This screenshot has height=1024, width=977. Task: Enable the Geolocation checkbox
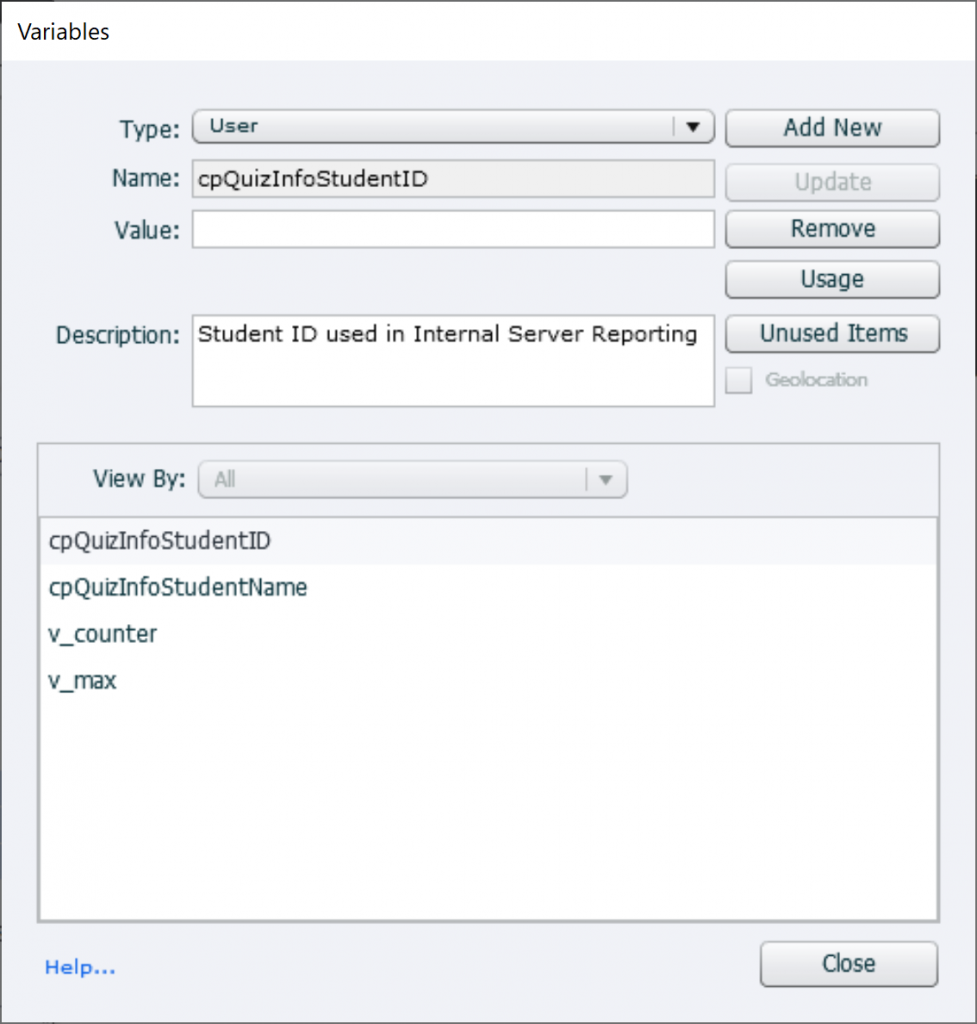[x=738, y=380]
